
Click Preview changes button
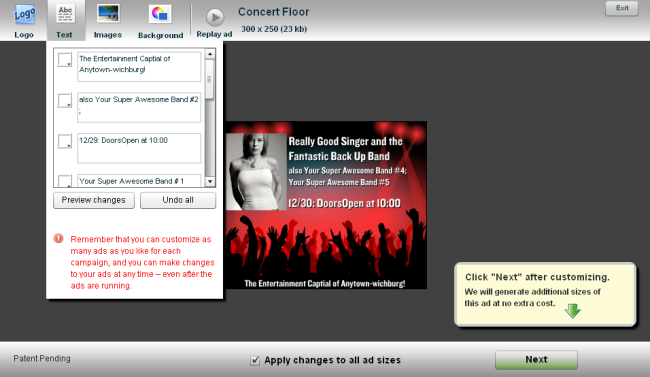(94, 200)
